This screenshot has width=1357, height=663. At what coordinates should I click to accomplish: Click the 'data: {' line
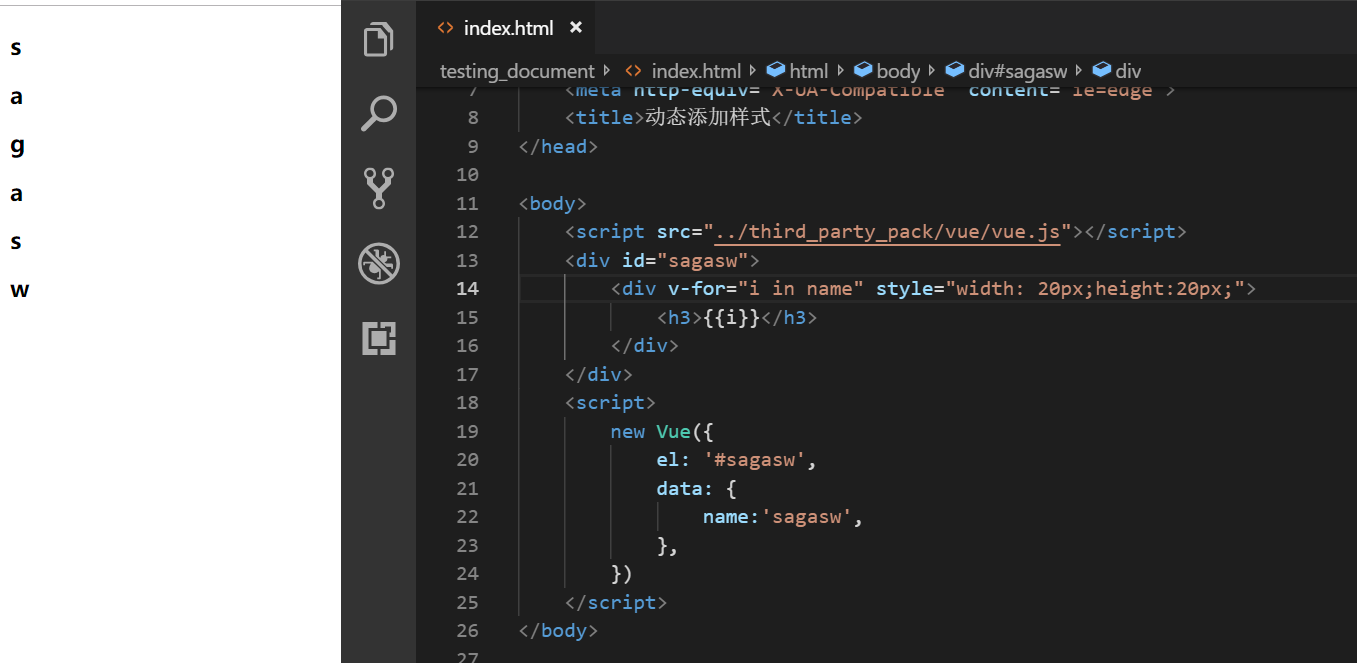point(697,489)
